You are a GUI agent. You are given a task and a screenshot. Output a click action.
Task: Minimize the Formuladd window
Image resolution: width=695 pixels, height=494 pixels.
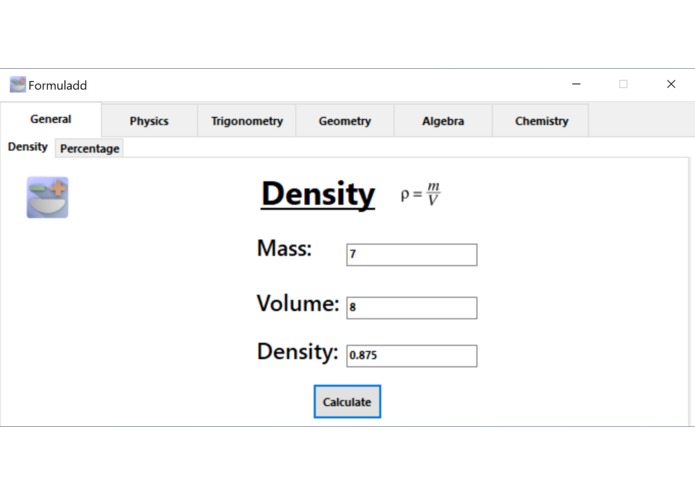coord(576,84)
